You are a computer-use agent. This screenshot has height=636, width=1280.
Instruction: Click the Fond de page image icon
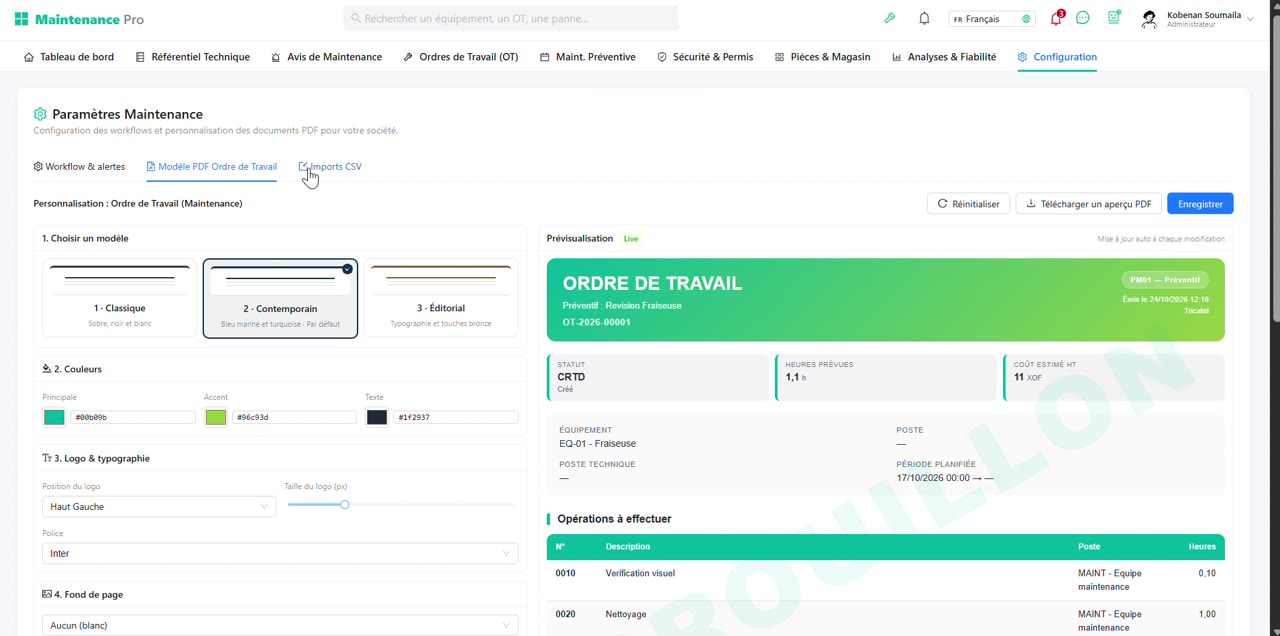(47, 594)
